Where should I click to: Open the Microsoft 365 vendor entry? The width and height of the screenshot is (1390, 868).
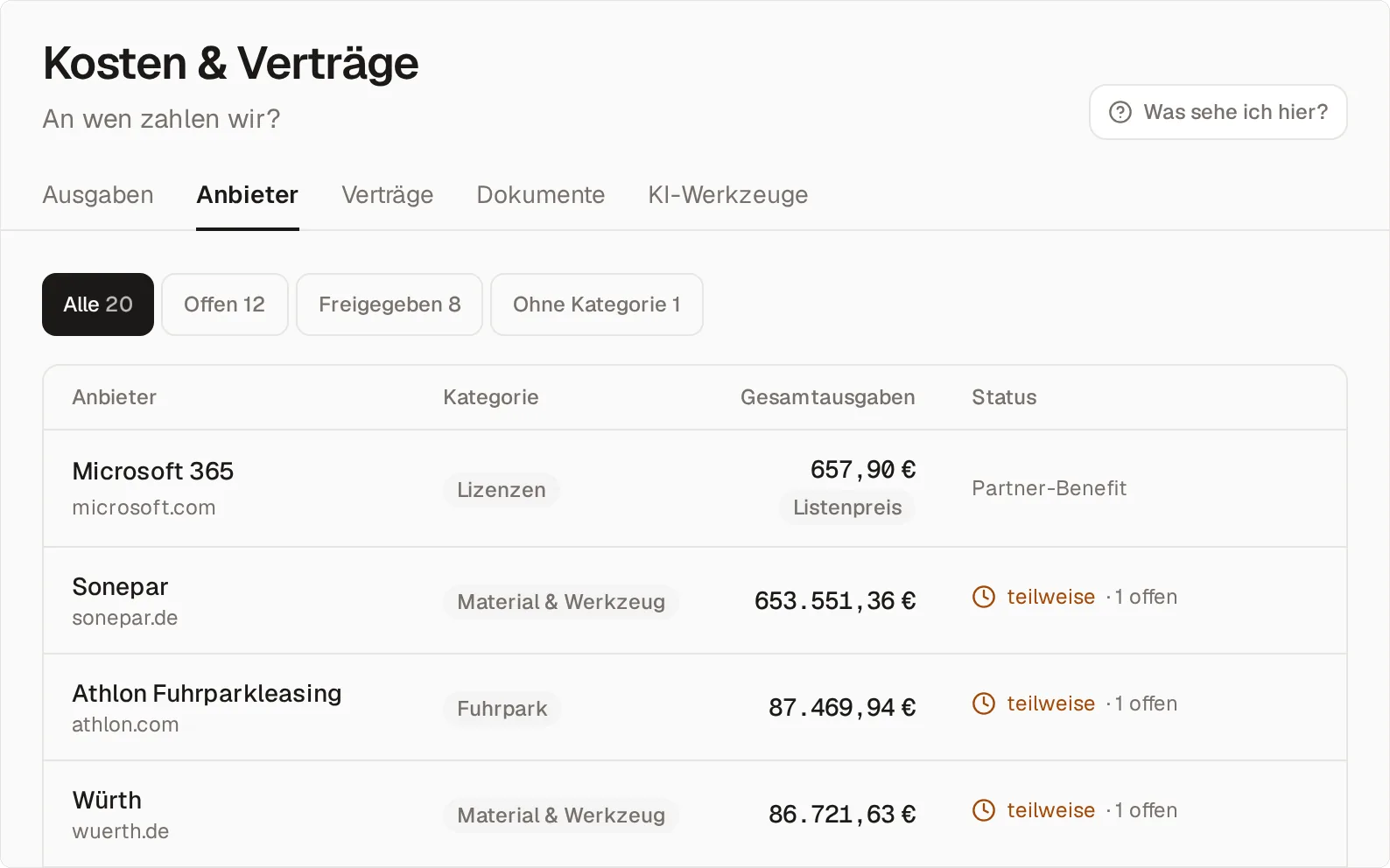[x=153, y=471]
